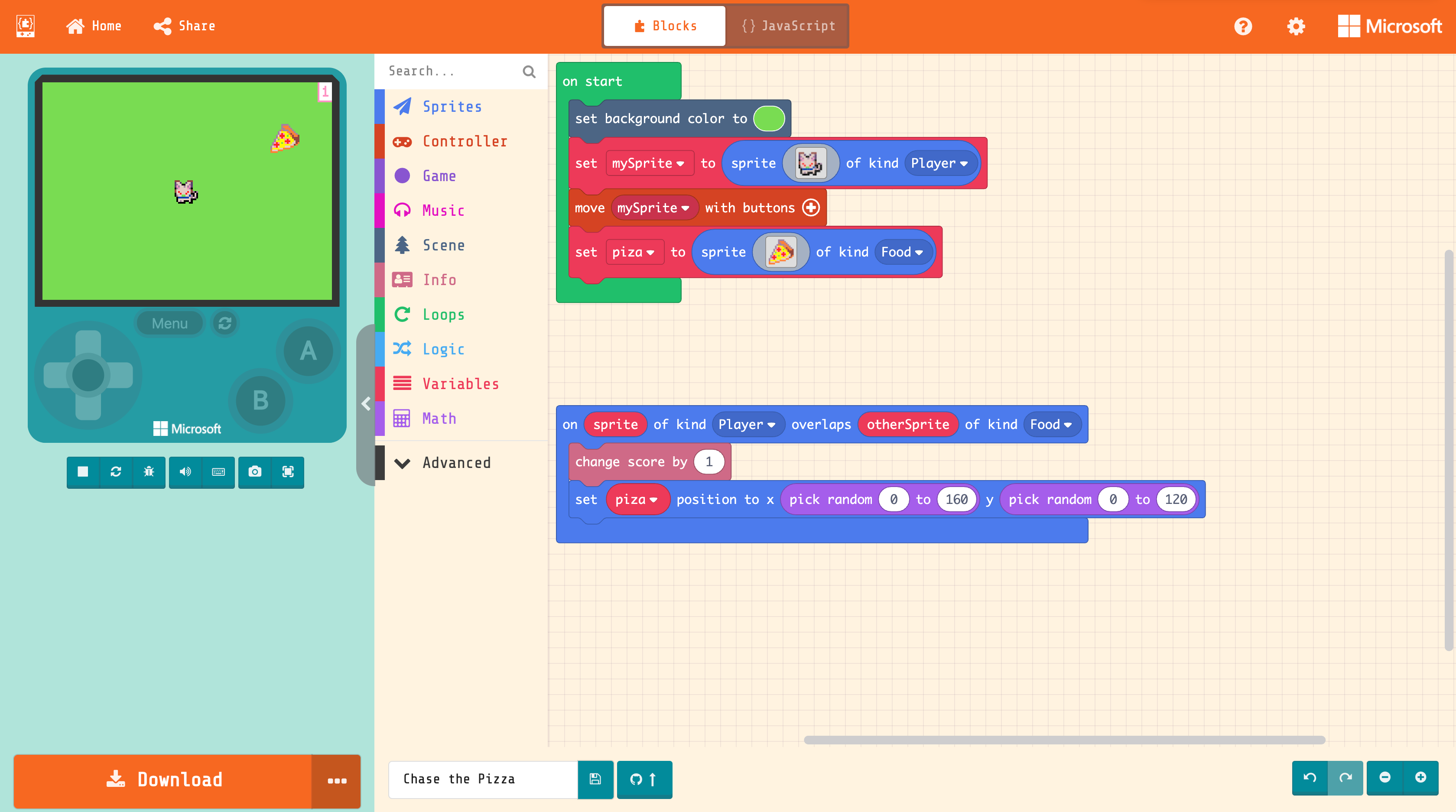
Task: Click the screenshot capture icon
Action: [254, 471]
